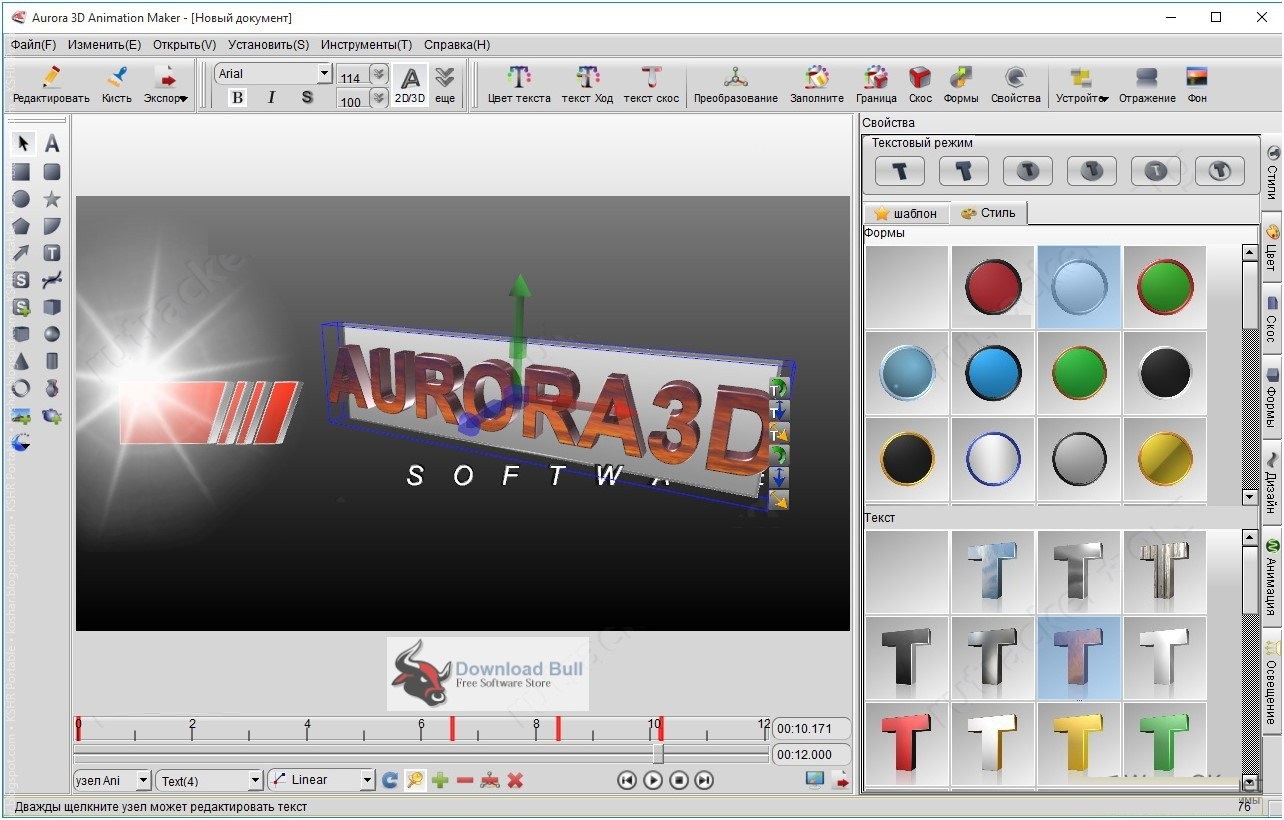Image resolution: width=1284 pixels, height=820 pixels.
Task: Toggle bold text formatting
Action: [x=237, y=97]
